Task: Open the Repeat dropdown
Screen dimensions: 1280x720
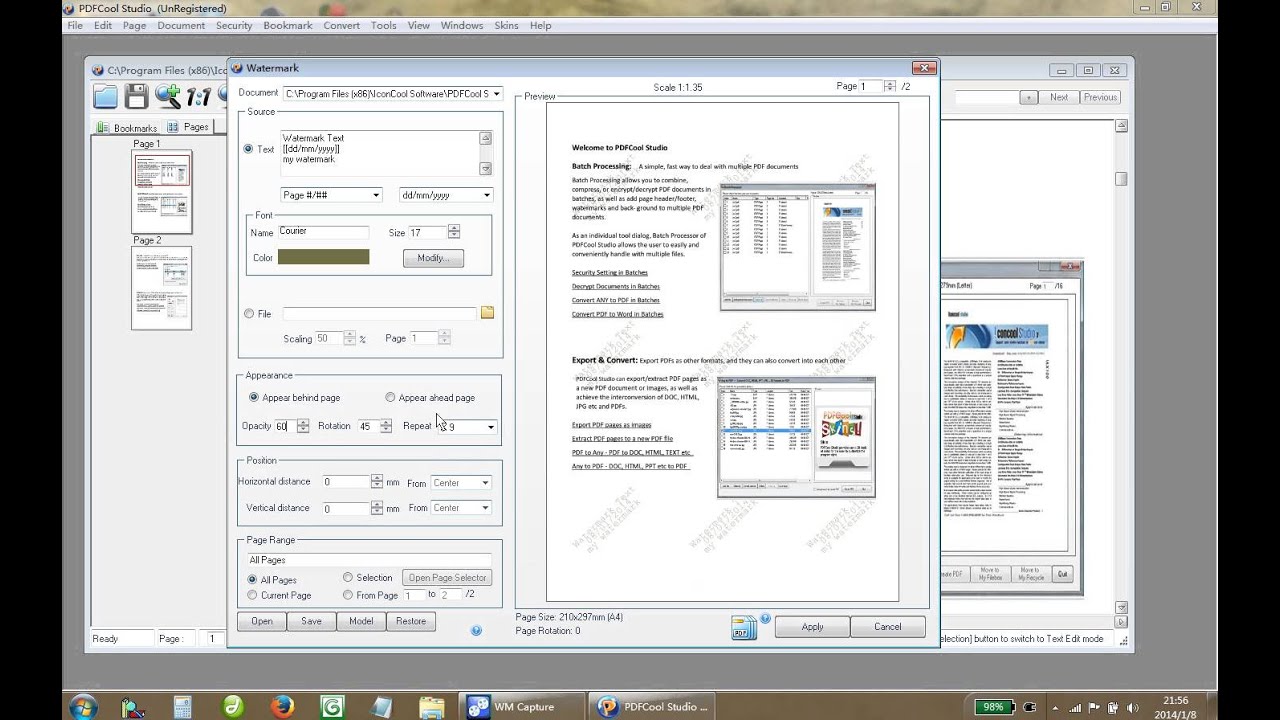Action: click(490, 427)
